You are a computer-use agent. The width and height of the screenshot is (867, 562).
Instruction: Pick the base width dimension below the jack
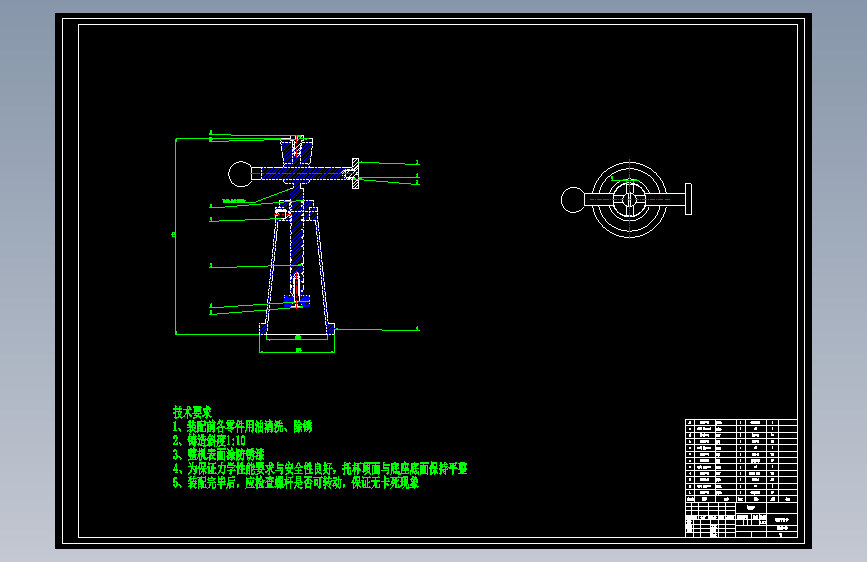click(x=297, y=350)
